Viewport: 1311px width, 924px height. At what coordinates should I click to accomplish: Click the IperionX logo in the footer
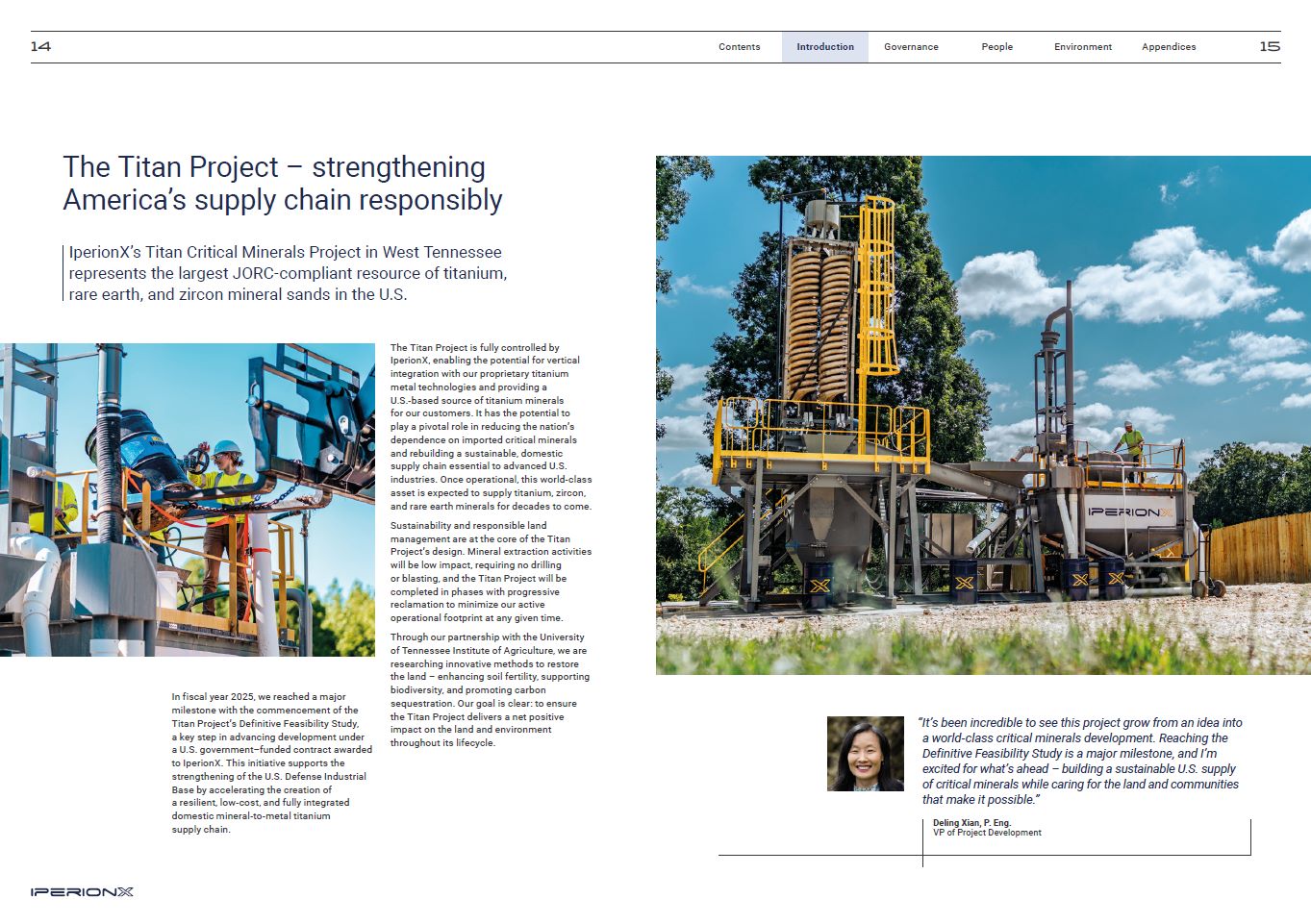pos(82,892)
